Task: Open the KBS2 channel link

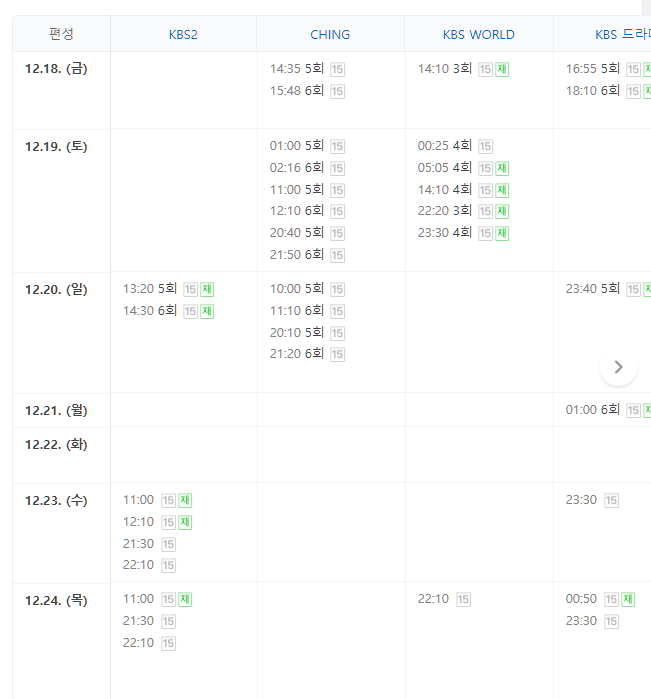Action: (x=183, y=35)
